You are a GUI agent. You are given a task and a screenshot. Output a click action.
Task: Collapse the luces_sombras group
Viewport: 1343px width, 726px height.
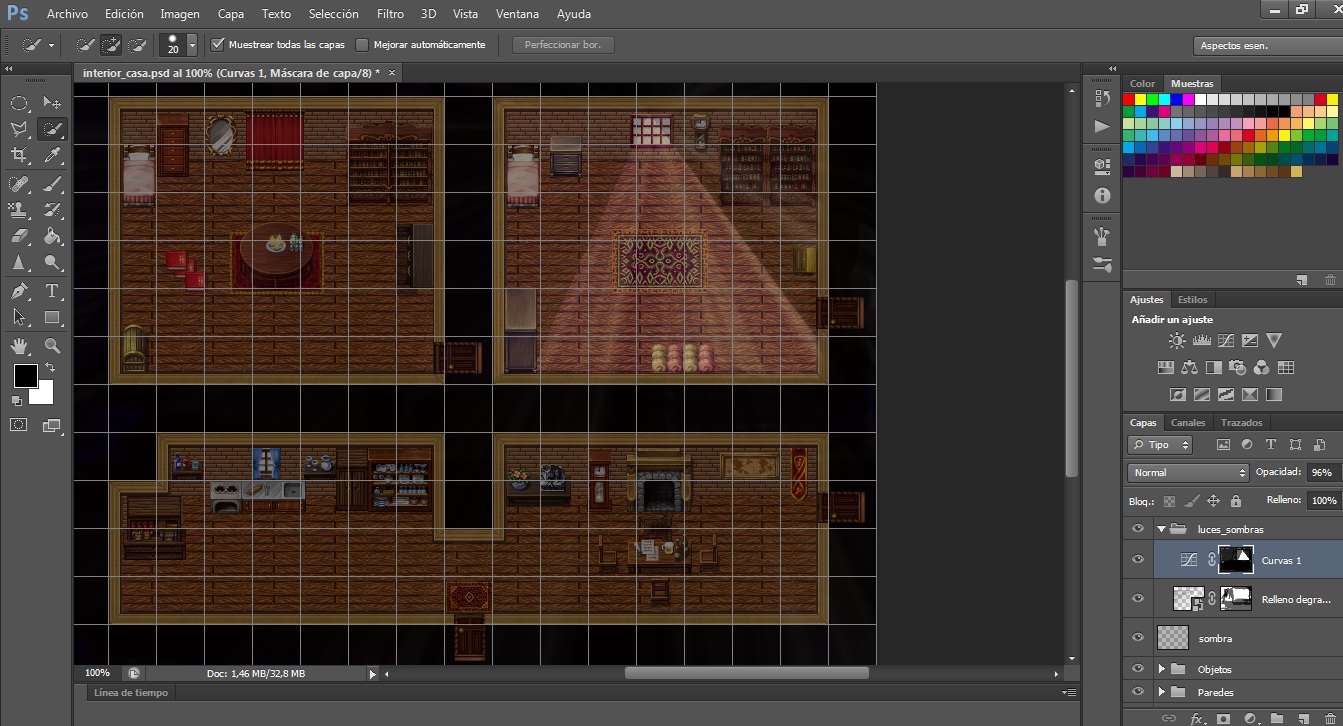pyautogui.click(x=1161, y=529)
